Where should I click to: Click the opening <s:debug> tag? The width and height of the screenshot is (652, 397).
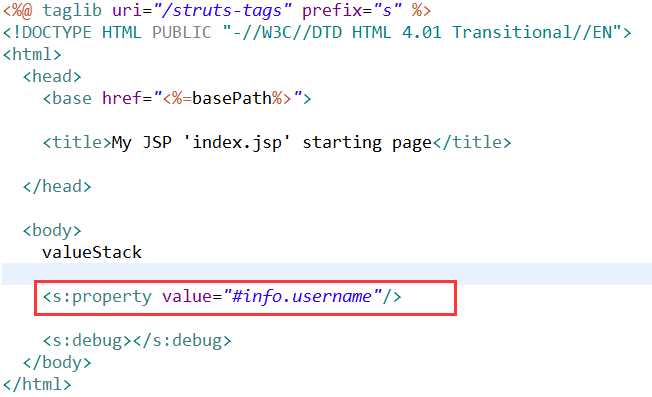87,341
